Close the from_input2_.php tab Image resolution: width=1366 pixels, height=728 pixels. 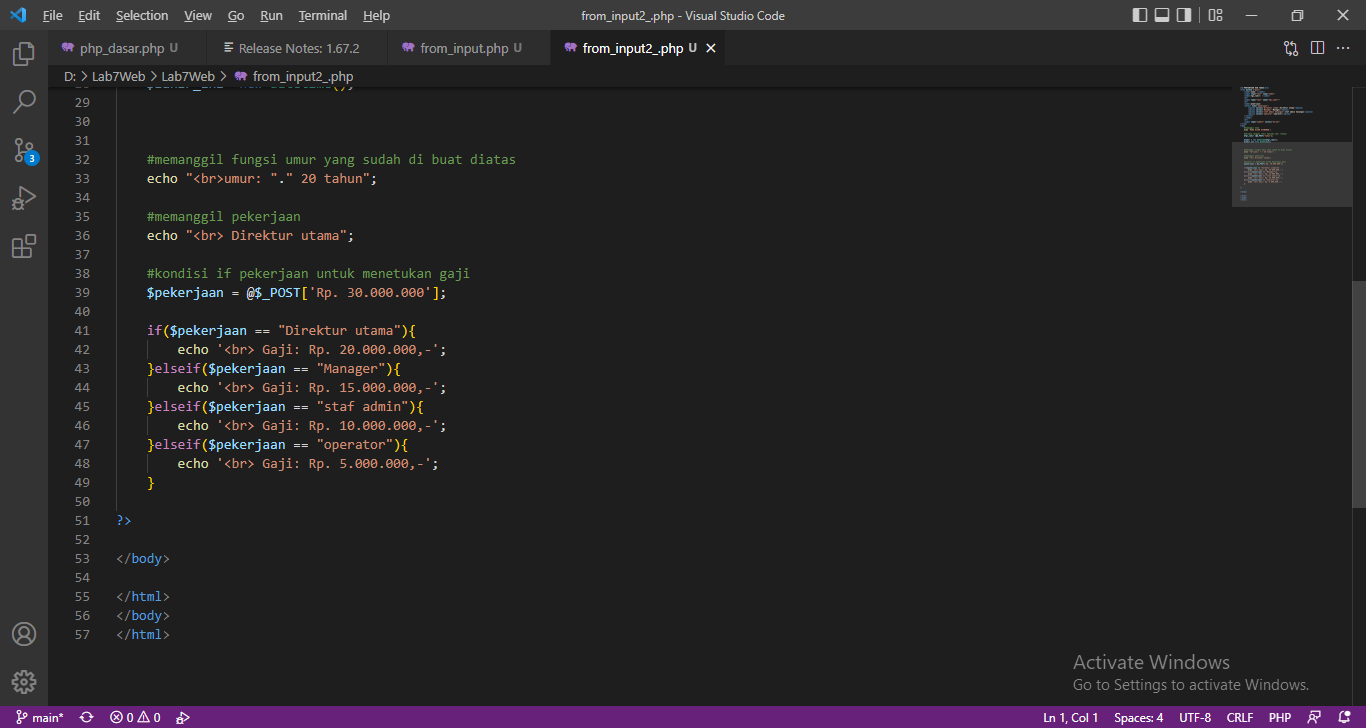[x=711, y=48]
